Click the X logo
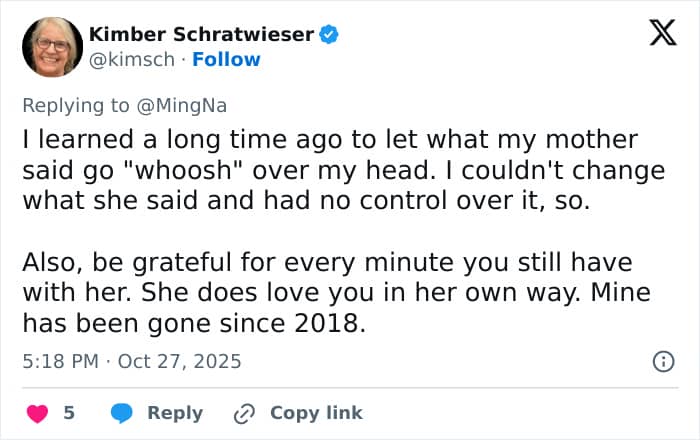The height and width of the screenshot is (440, 700). [656, 35]
